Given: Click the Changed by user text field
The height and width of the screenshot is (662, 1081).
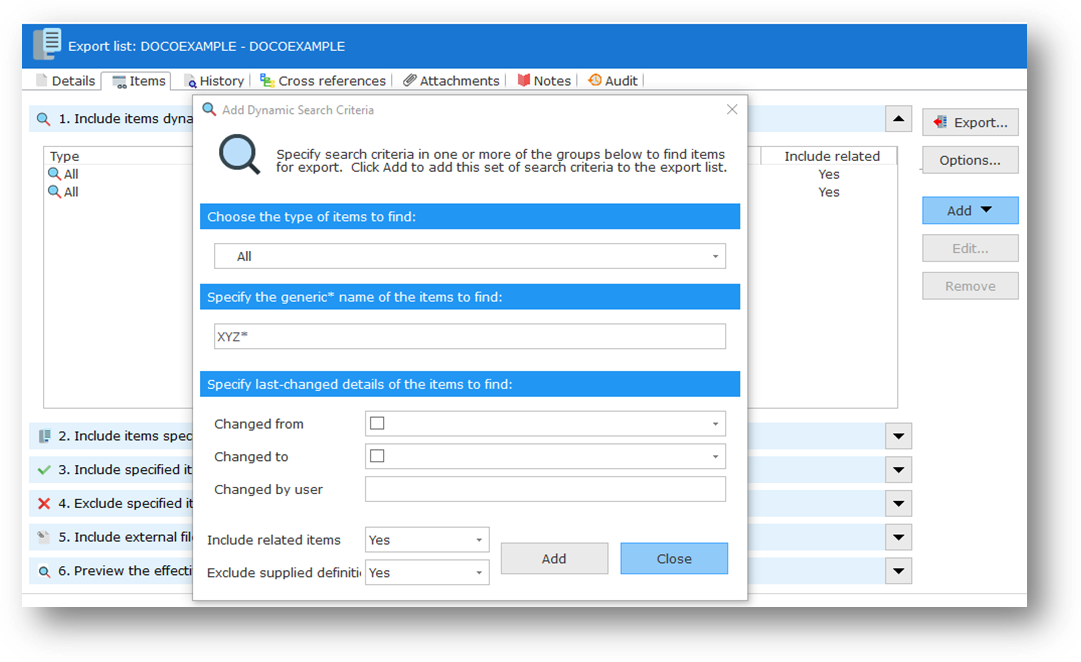Looking at the screenshot, I should (545, 489).
